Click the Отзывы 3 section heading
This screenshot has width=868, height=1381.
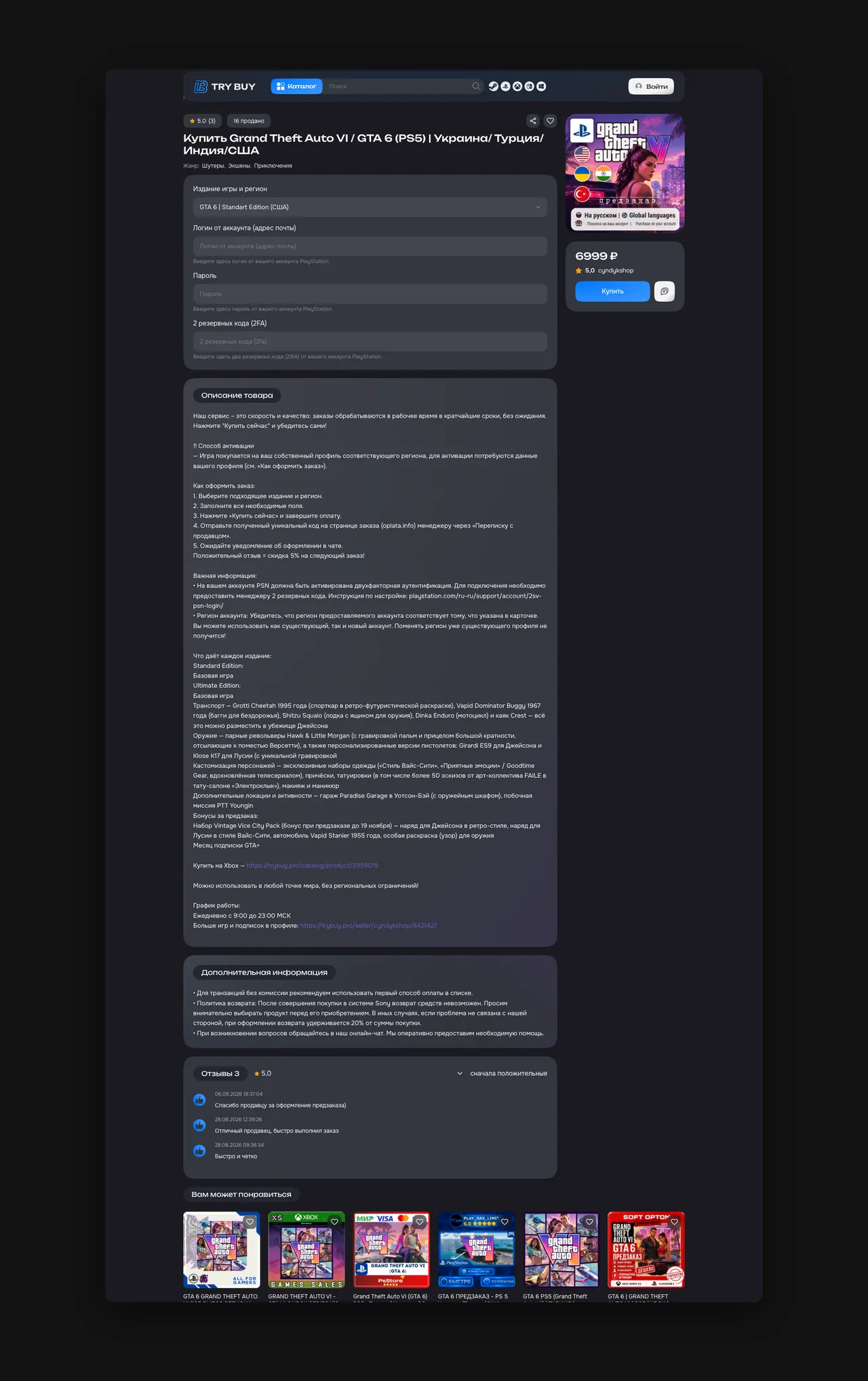click(220, 1073)
